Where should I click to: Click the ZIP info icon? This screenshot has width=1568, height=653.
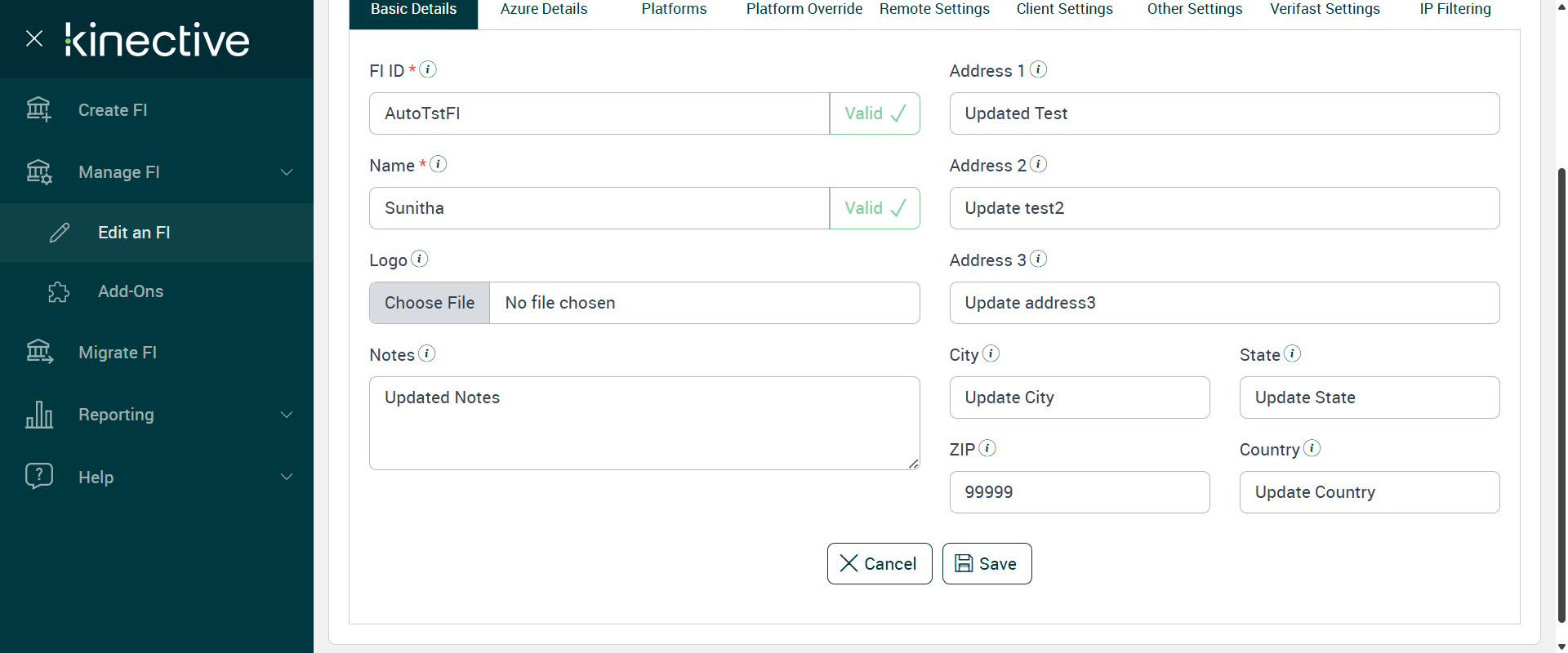click(987, 448)
